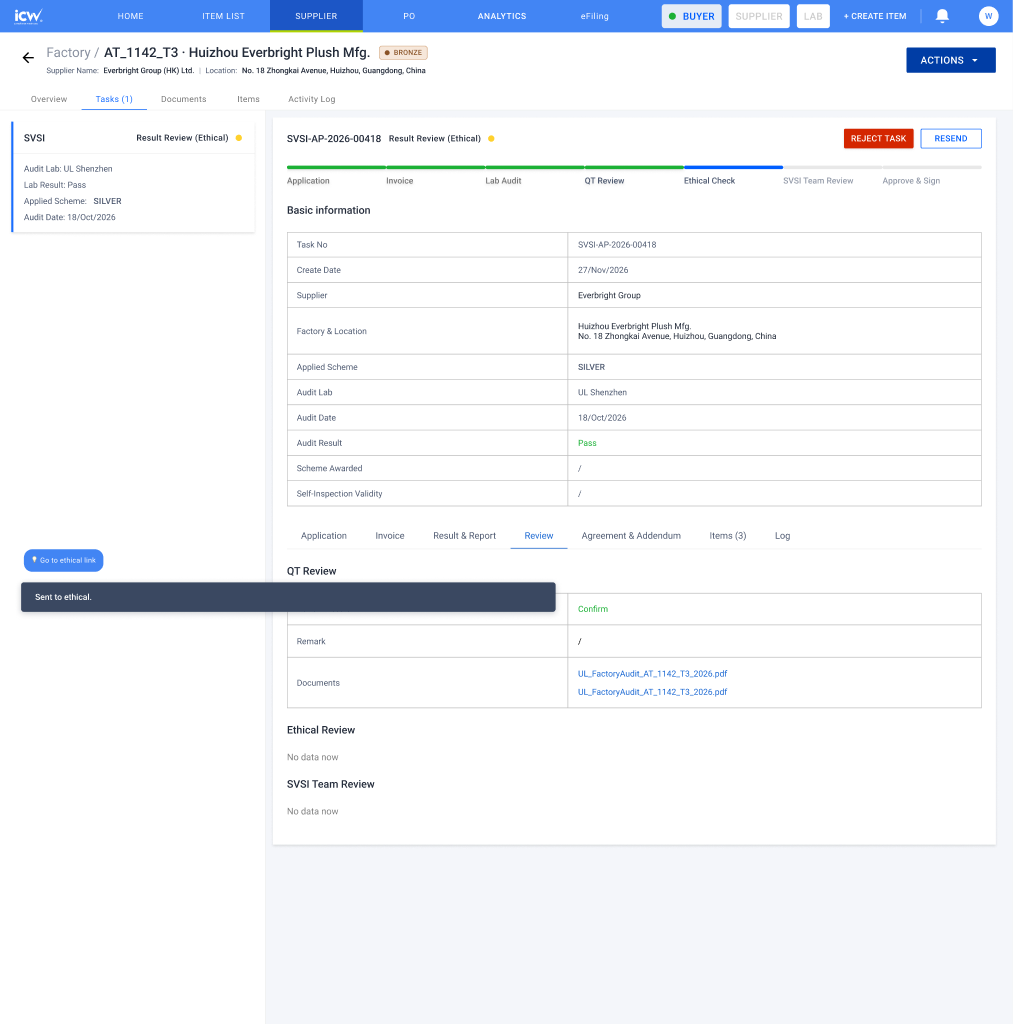
Task: Open the user avatar W menu
Action: (988, 16)
